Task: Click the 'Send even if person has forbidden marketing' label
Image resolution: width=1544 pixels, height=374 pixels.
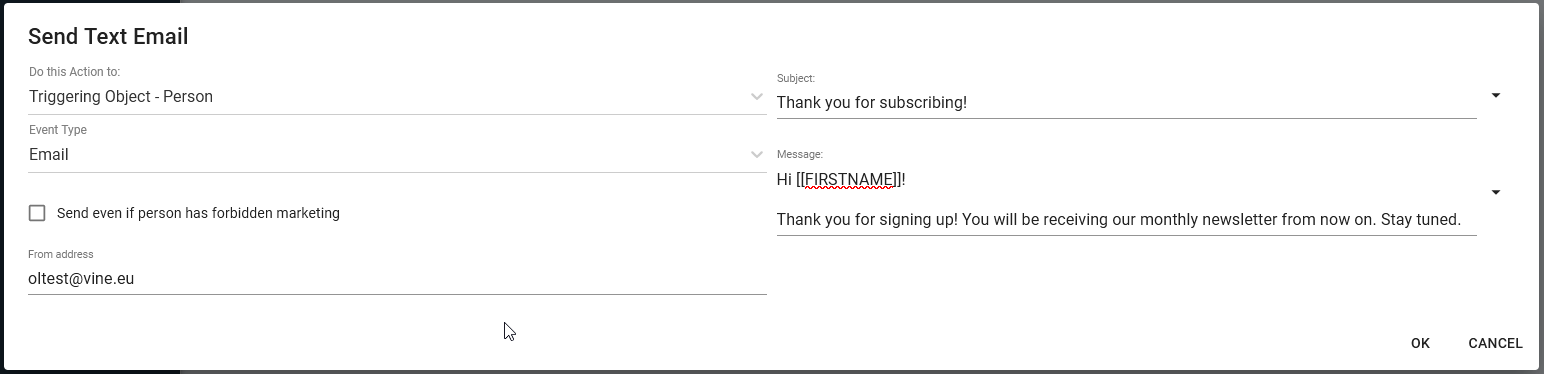Action: point(198,213)
